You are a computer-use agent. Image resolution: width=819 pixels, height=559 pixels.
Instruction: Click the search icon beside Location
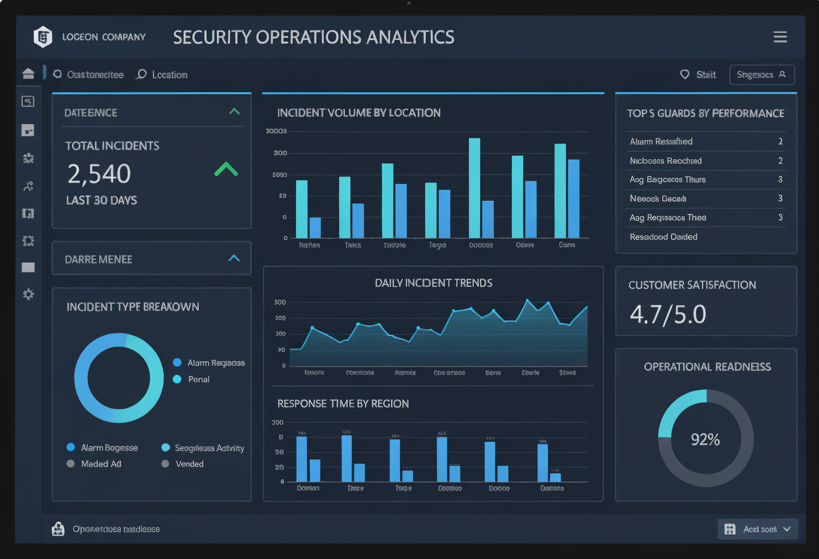click(141, 74)
